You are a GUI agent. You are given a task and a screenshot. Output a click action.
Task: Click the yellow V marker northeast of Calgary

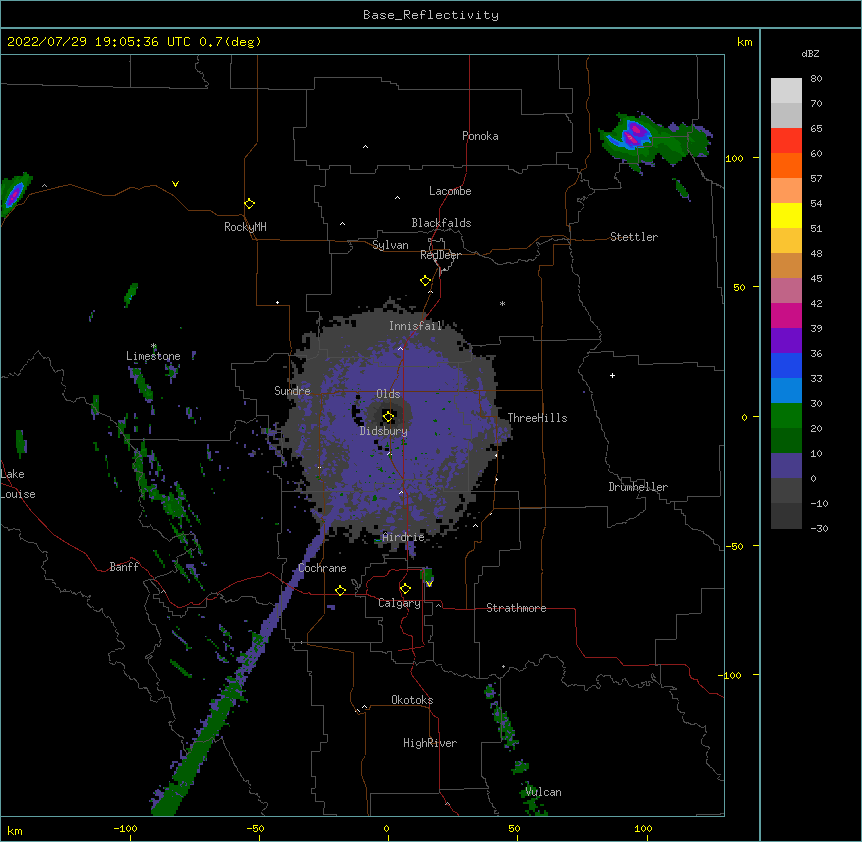point(429,584)
